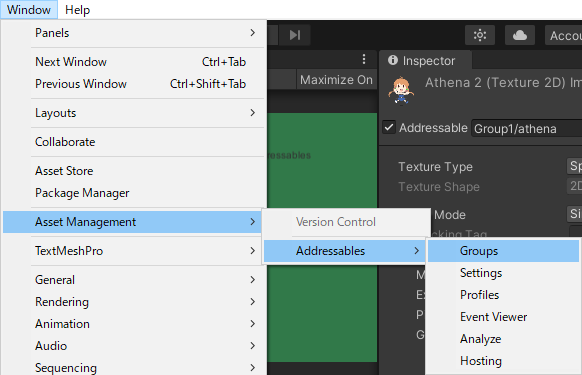
Task: Open the Texture Type dropdown
Action: (575, 166)
